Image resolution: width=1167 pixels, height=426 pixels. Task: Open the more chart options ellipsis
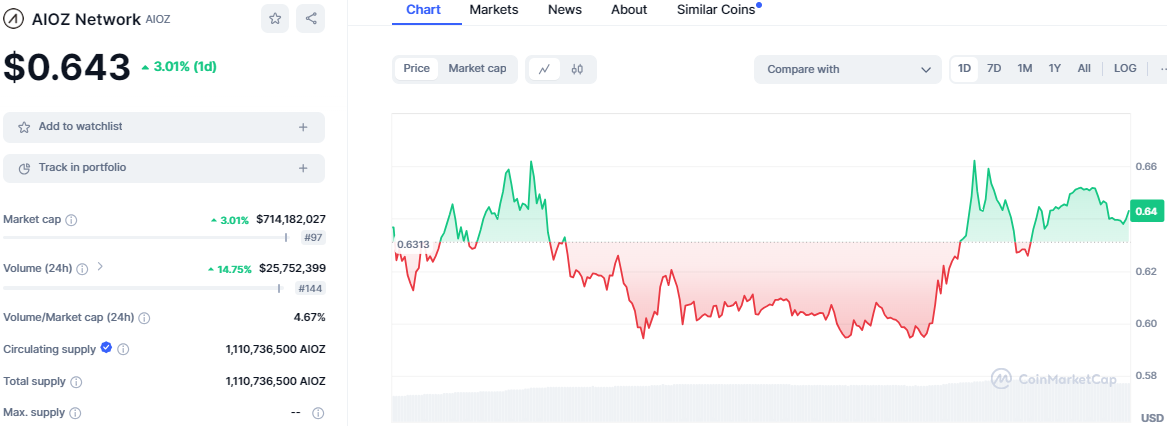pyautogui.click(x=1162, y=69)
